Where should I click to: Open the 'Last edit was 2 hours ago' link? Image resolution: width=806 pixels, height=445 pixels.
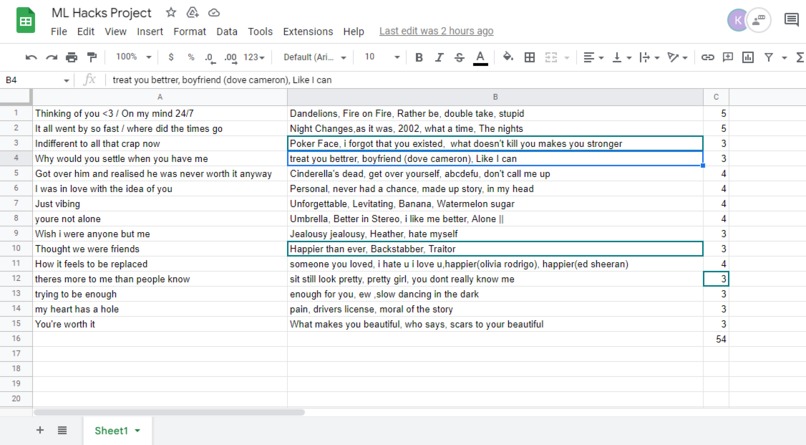pyautogui.click(x=436, y=31)
